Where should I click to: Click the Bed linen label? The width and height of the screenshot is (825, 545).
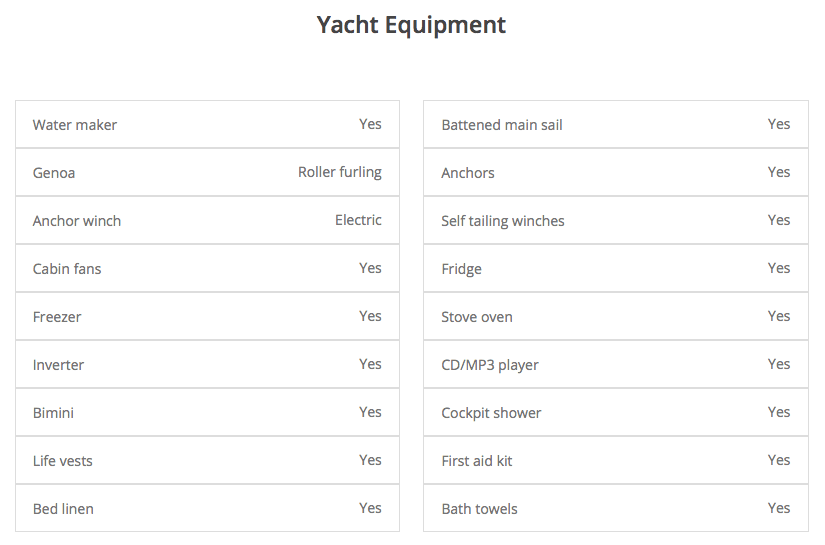(63, 509)
